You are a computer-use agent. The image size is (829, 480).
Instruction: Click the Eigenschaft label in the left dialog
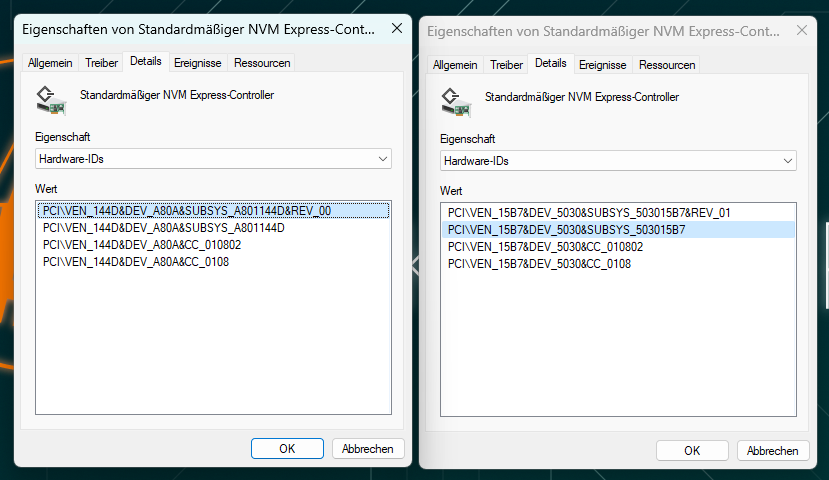pos(62,137)
